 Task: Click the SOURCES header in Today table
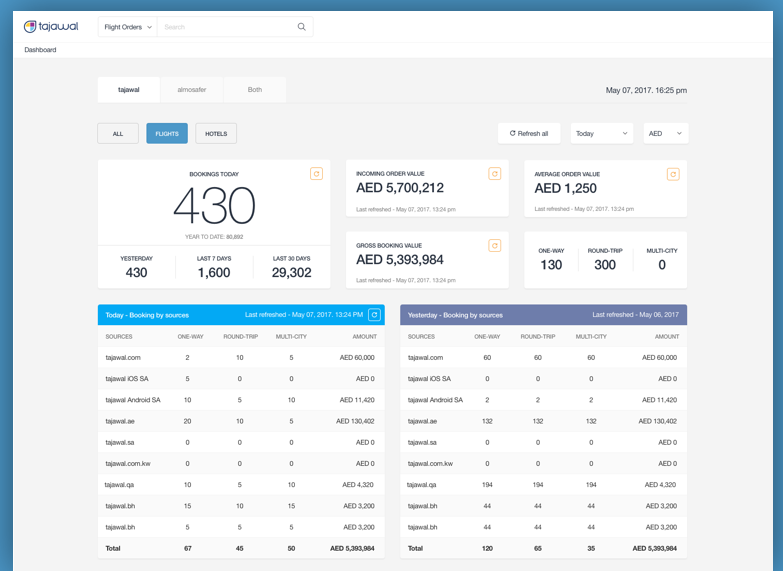[119, 337]
